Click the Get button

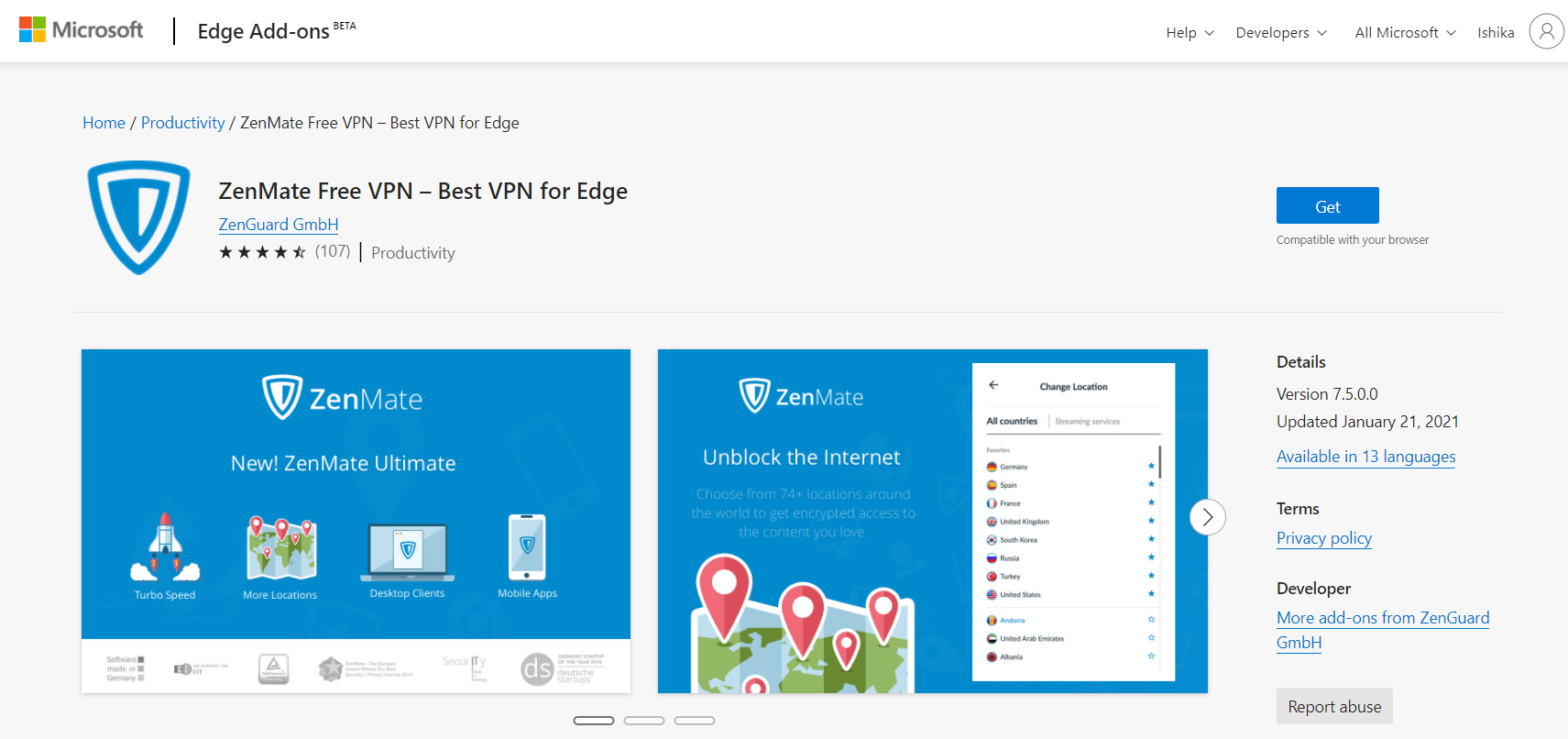(1327, 205)
